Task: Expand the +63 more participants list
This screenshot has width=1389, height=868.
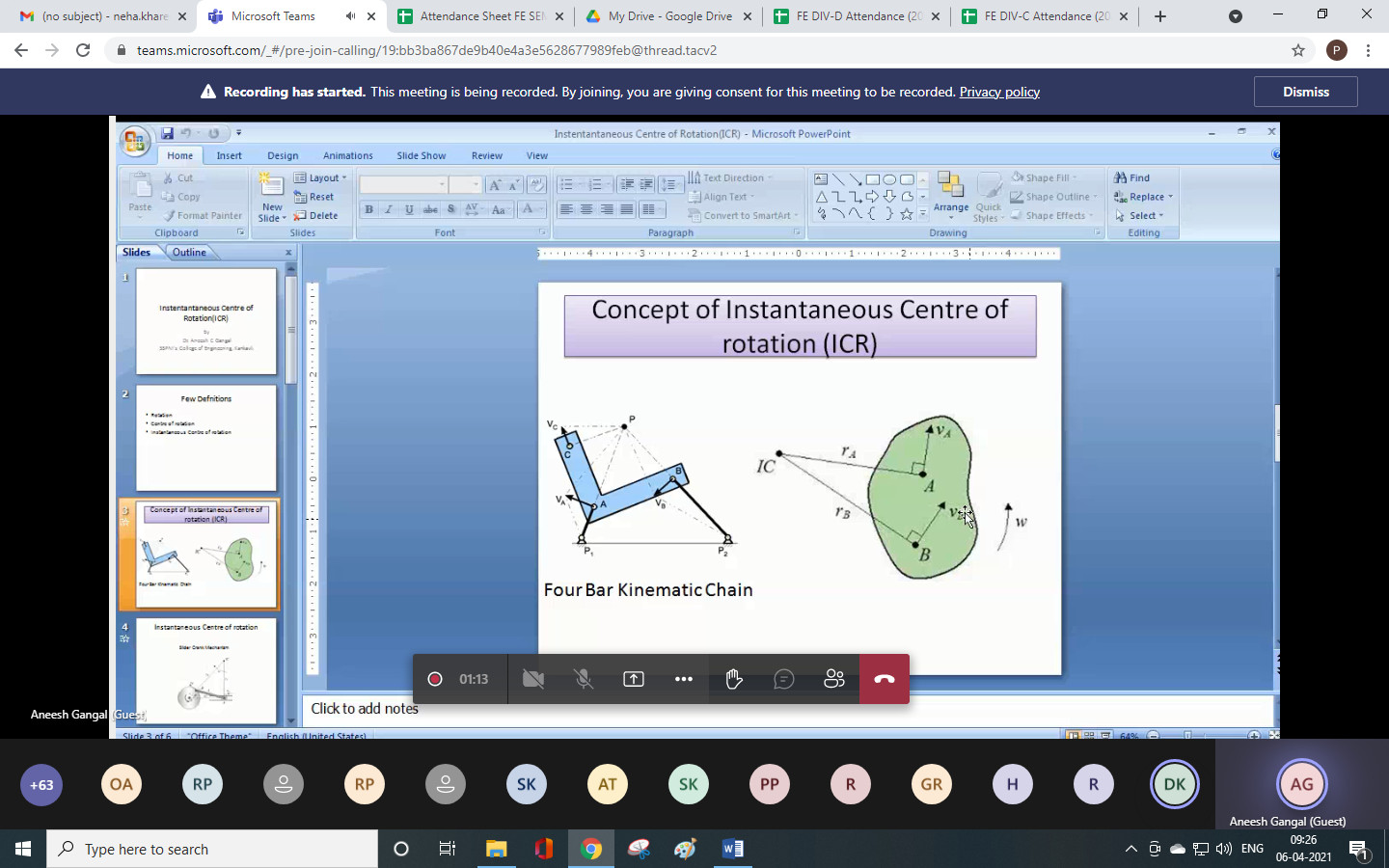Action: (x=41, y=784)
